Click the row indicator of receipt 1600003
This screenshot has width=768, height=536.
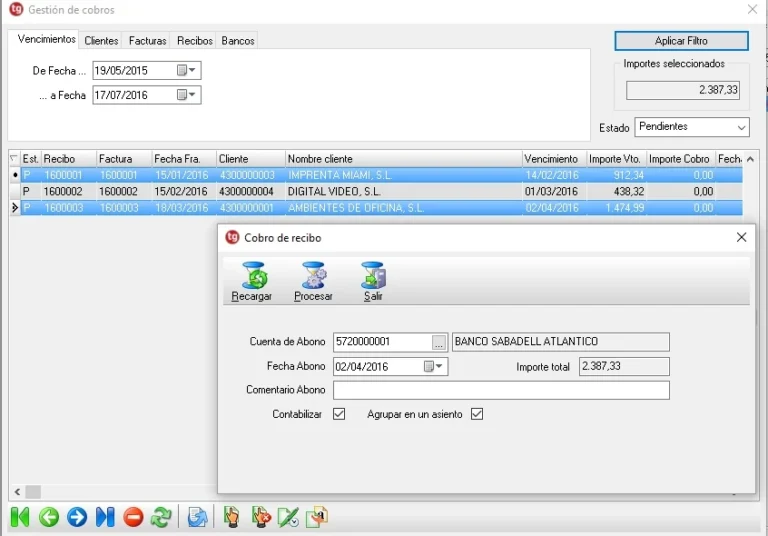coord(15,208)
